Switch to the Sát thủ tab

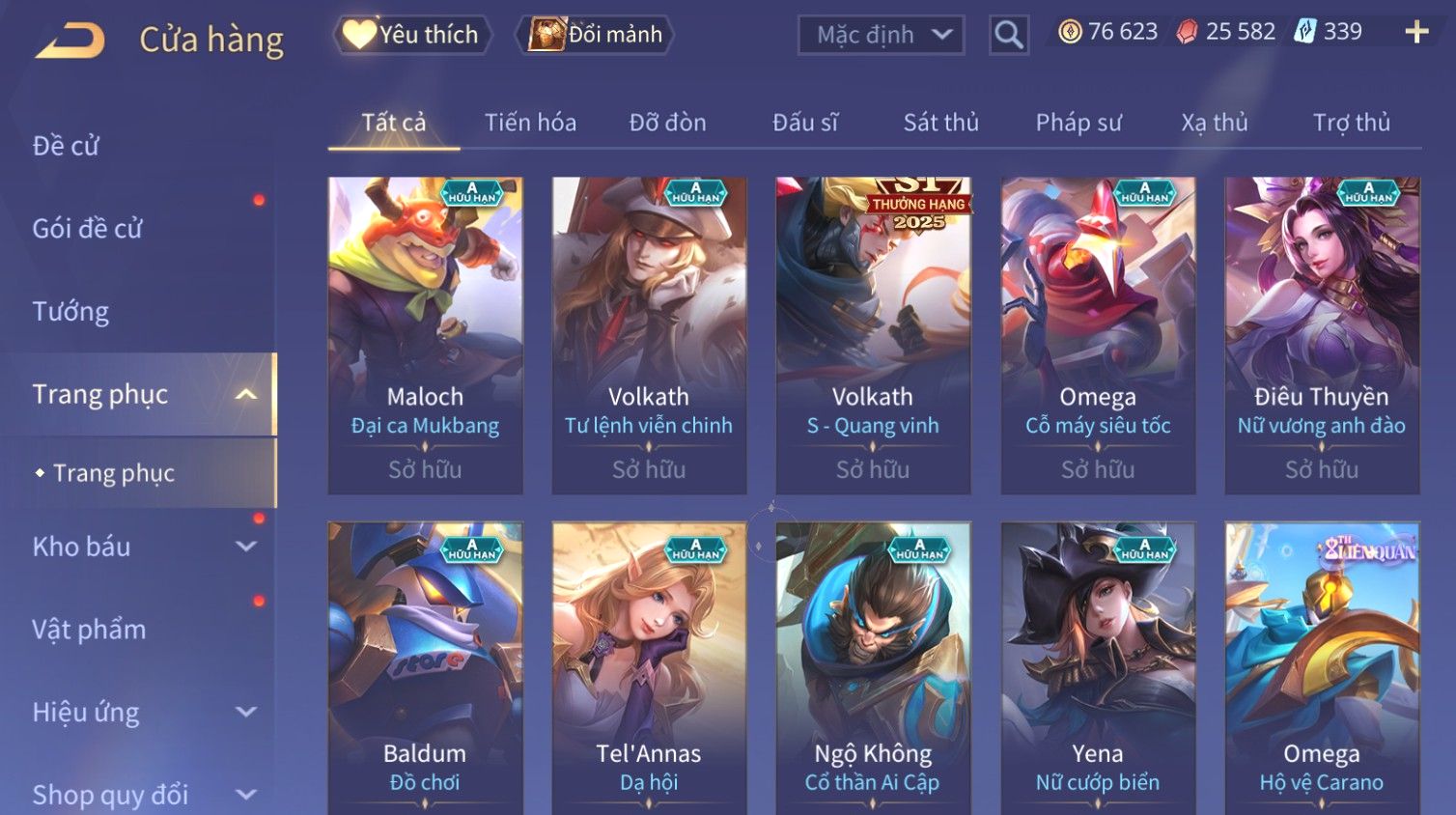click(x=940, y=123)
